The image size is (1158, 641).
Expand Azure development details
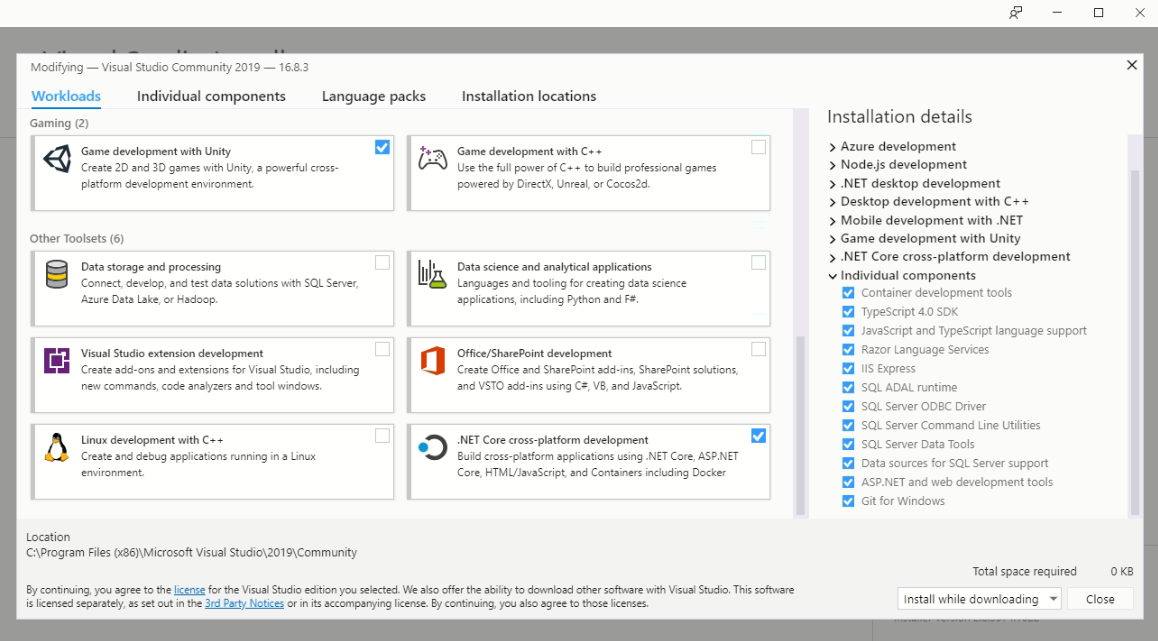832,147
